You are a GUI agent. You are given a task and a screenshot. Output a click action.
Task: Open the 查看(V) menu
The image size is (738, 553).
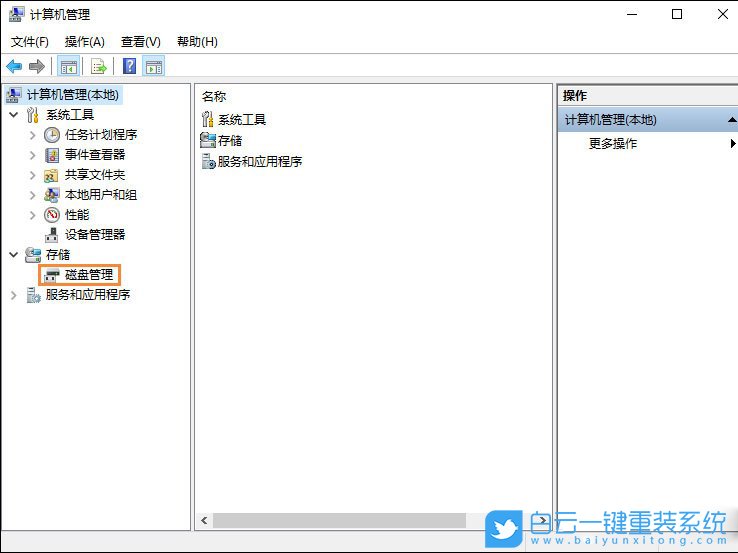[140, 42]
